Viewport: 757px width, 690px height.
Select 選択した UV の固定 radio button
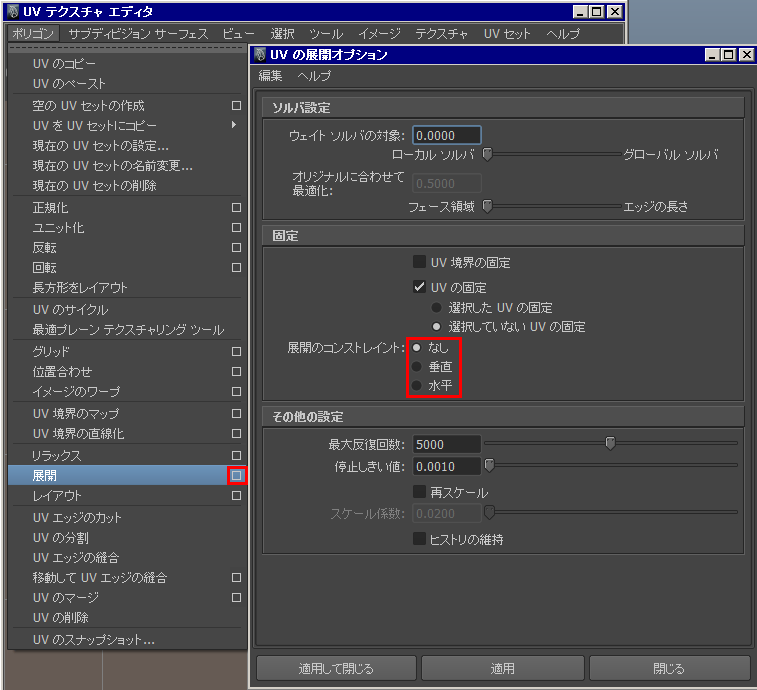pos(436,308)
